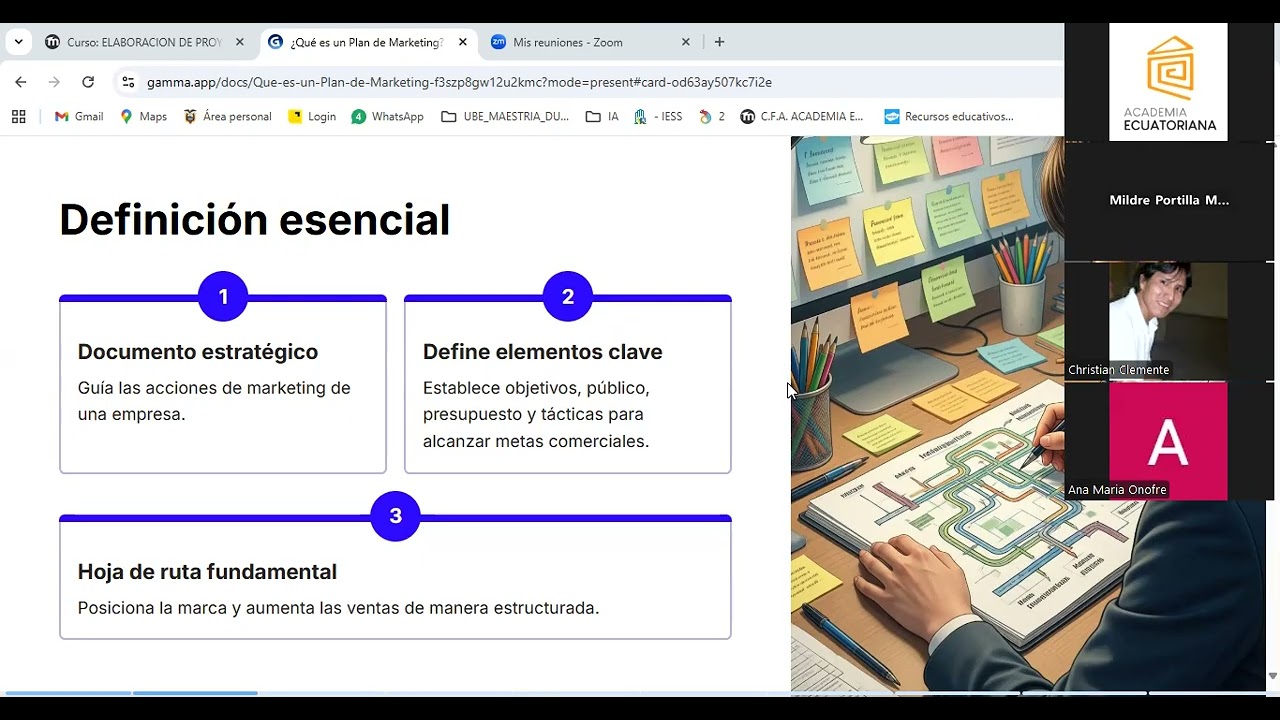
Task: Select the Definición esencial heading
Action: tap(255, 220)
